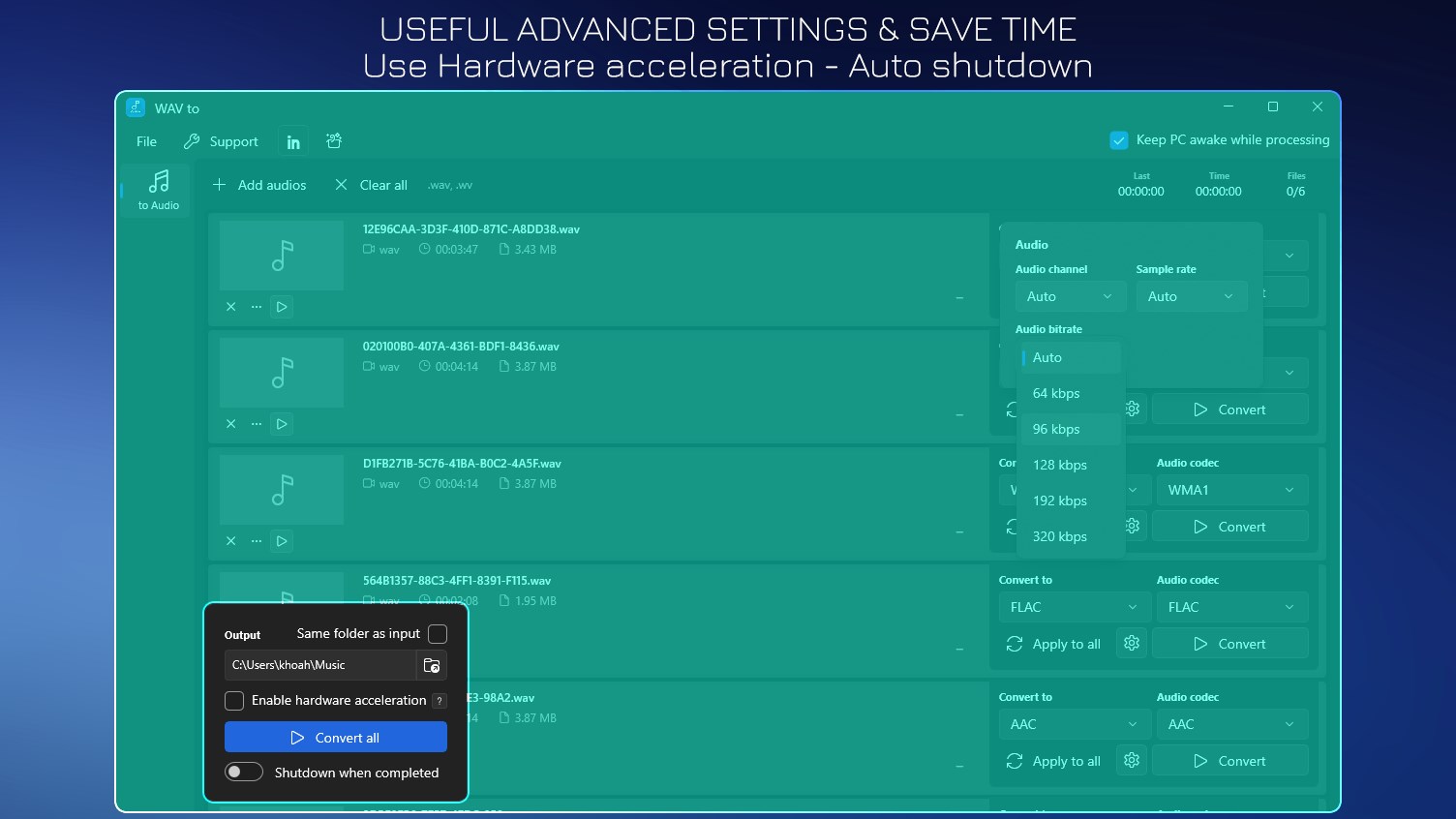1456x819 pixels.
Task: Toggle Shutdown when completed
Action: coord(243,772)
